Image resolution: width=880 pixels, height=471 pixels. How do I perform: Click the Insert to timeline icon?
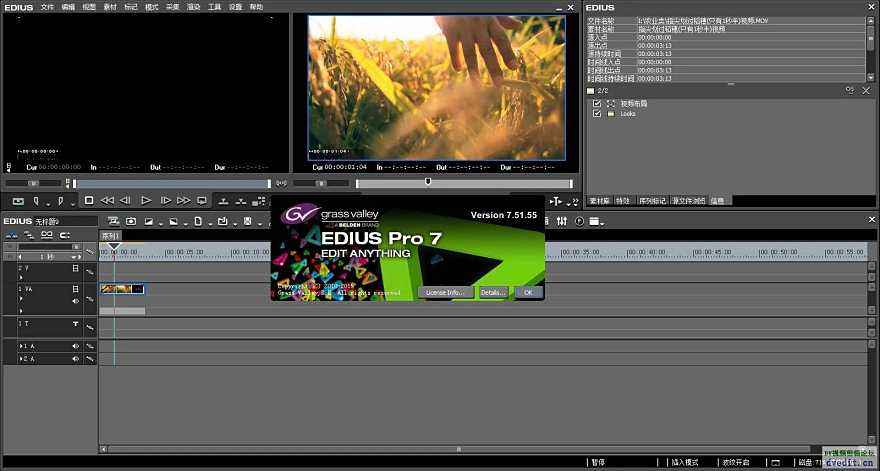click(223, 201)
